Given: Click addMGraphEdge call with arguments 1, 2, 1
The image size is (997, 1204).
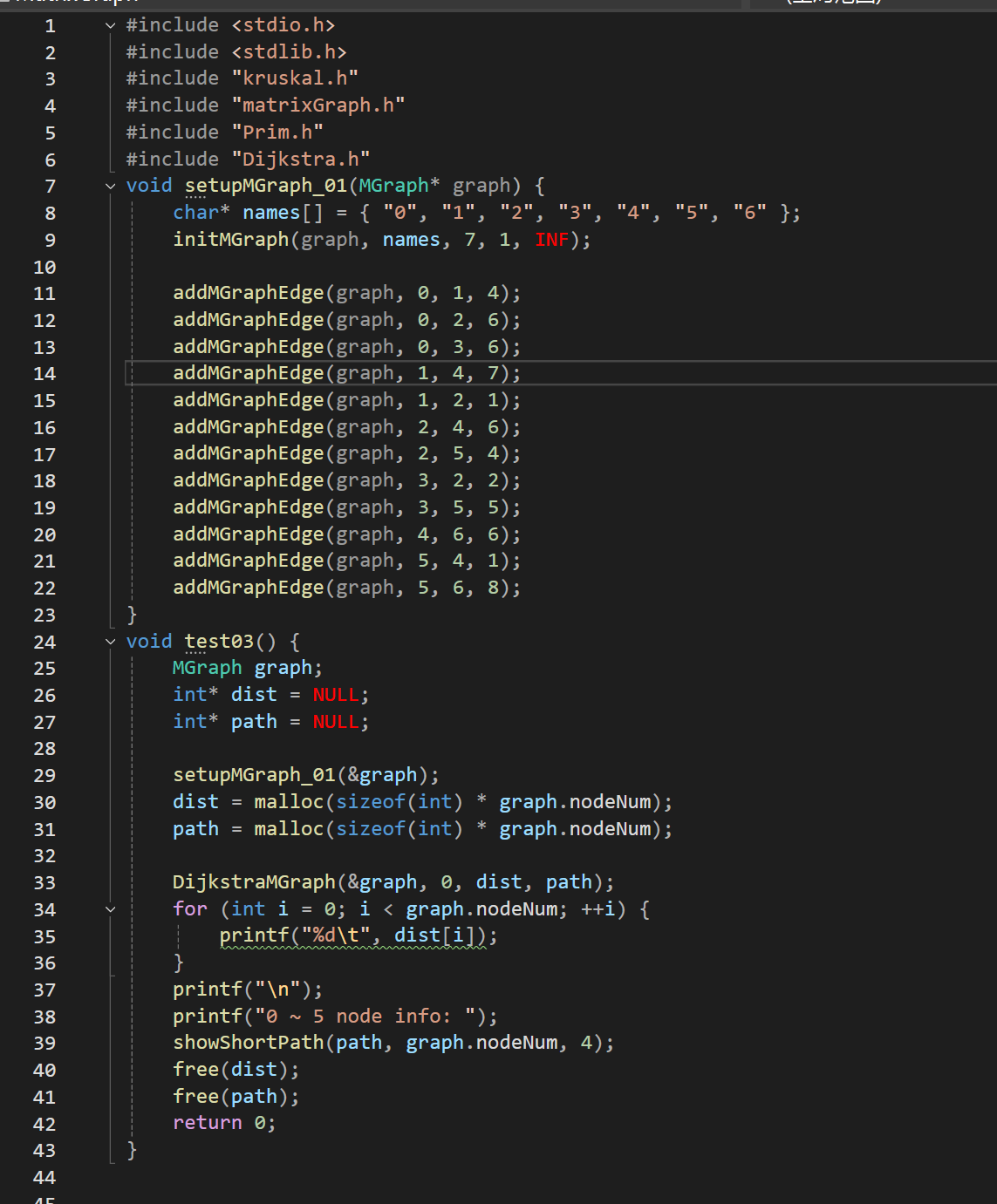Looking at the screenshot, I should (346, 400).
